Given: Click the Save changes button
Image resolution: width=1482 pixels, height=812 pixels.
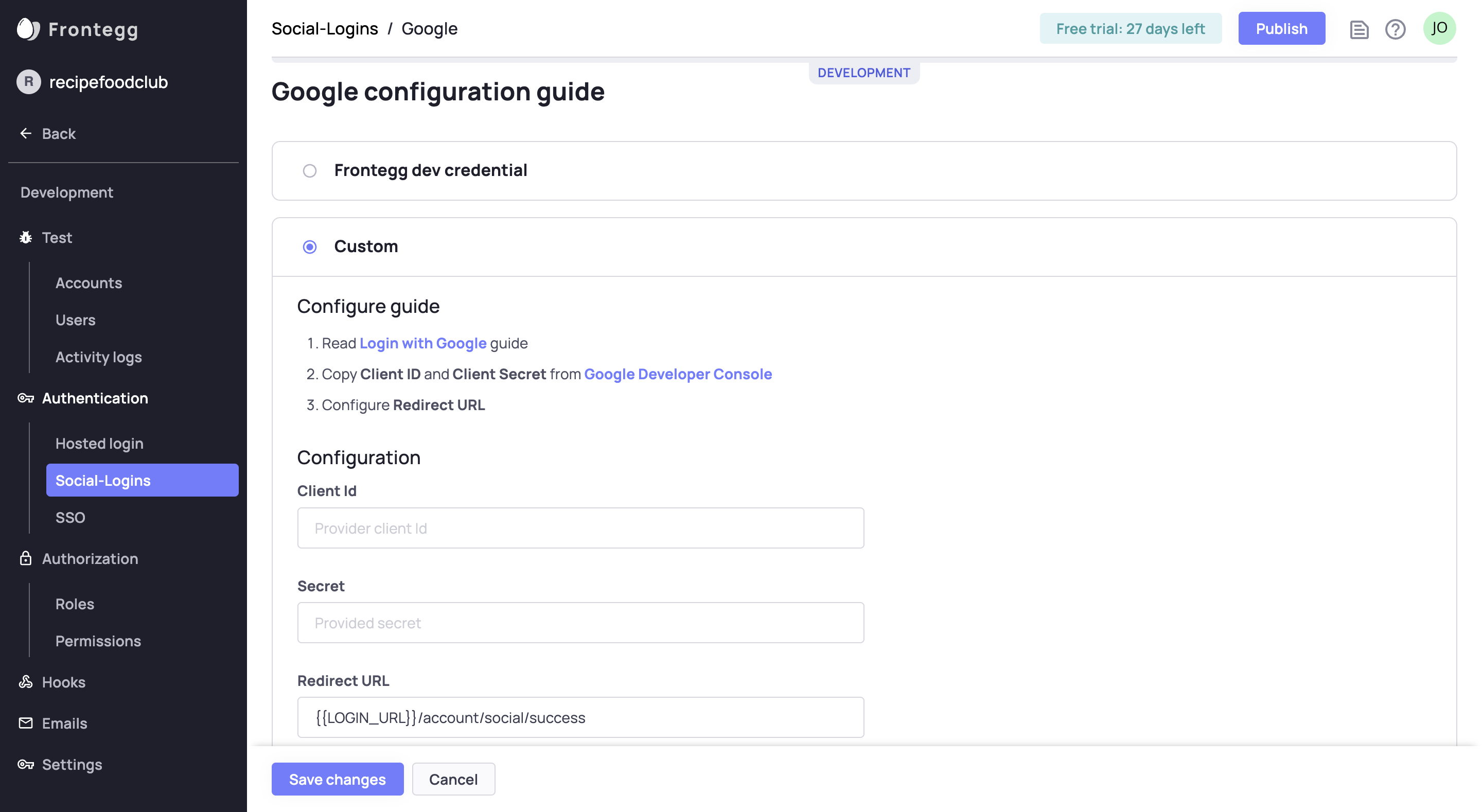Looking at the screenshot, I should click(337, 779).
